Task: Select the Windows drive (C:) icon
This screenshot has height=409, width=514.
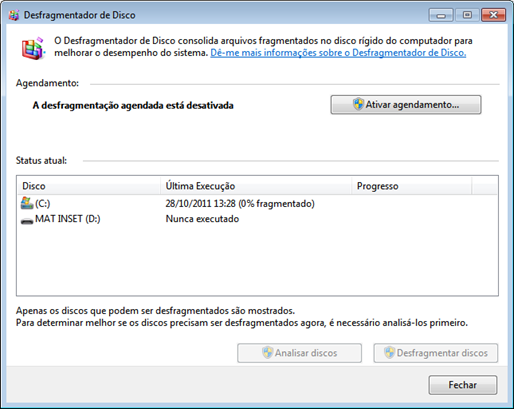Action: coord(27,203)
